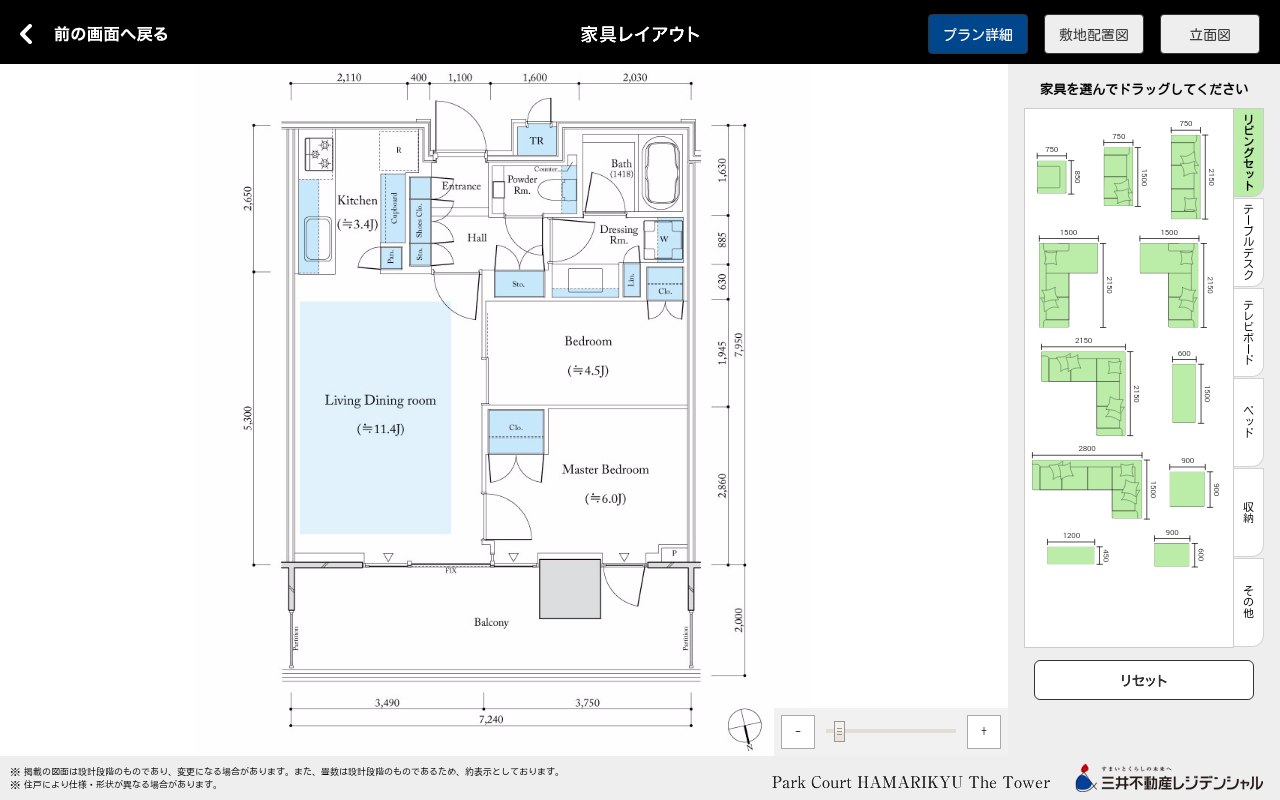
Task: Switch to the ベッド tab
Action: pyautogui.click(x=1248, y=422)
